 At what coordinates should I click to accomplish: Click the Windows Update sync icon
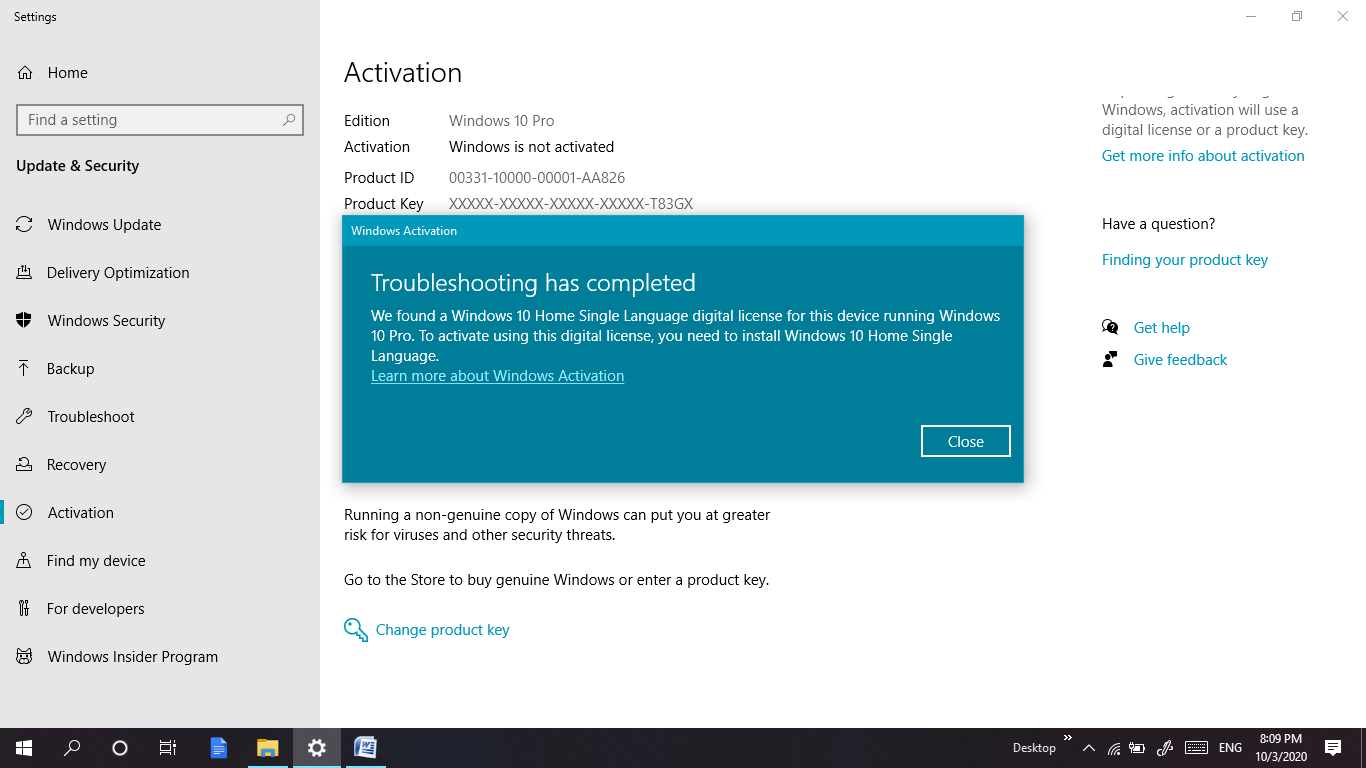(x=24, y=225)
